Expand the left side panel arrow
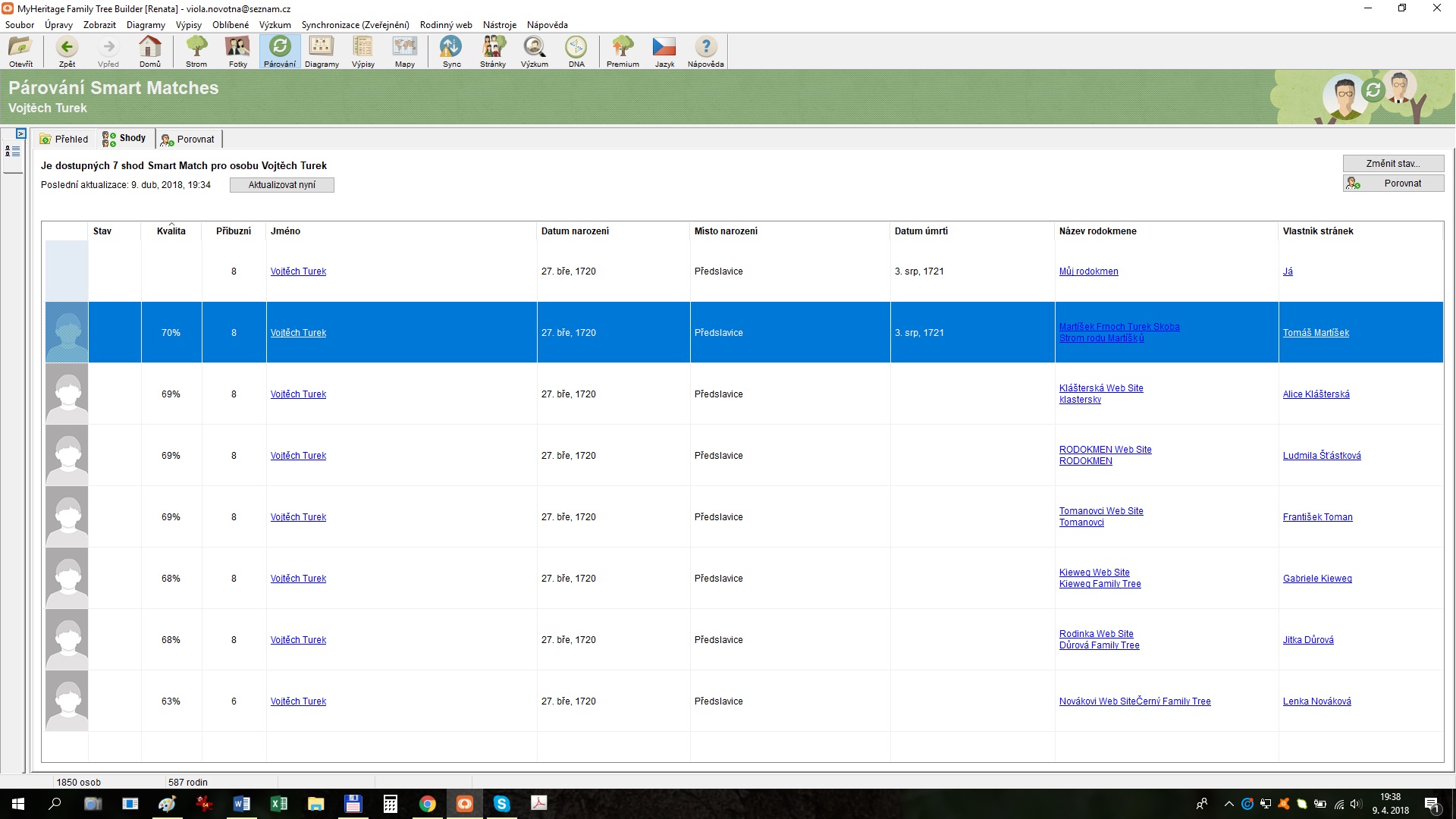1456x819 pixels. point(21,133)
